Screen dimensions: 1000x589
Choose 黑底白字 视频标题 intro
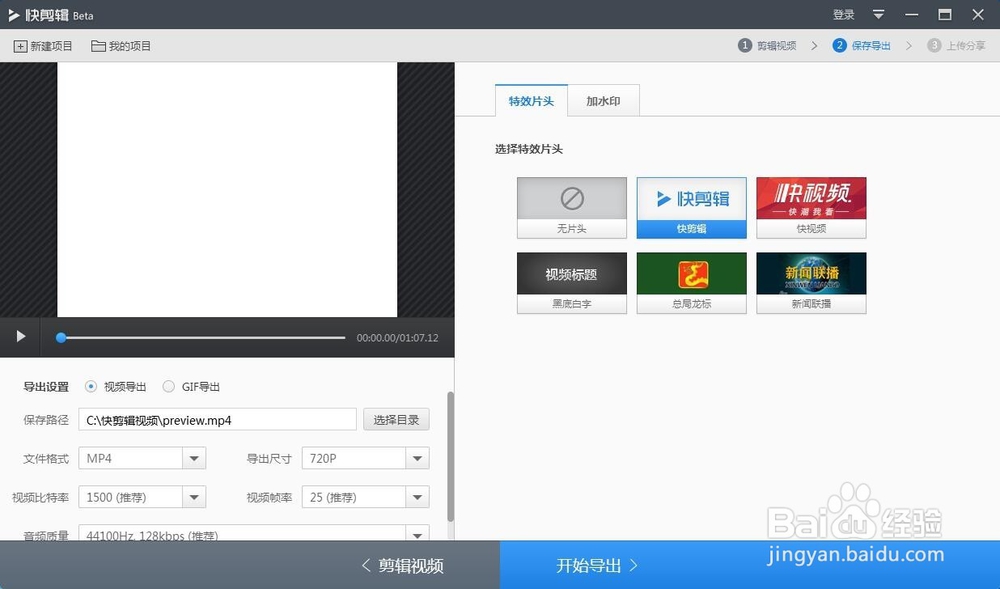(x=571, y=283)
